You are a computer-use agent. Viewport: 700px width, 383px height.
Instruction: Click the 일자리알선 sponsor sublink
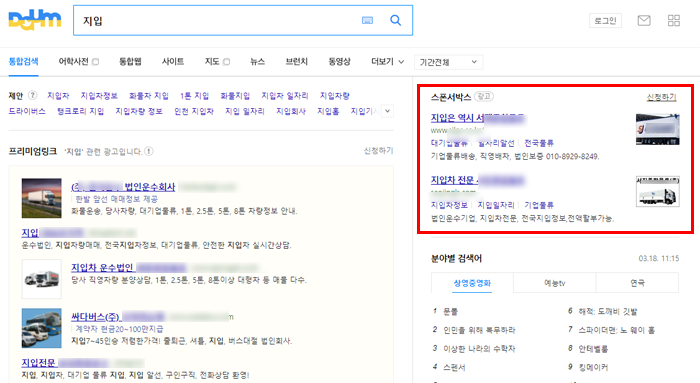[496, 143]
